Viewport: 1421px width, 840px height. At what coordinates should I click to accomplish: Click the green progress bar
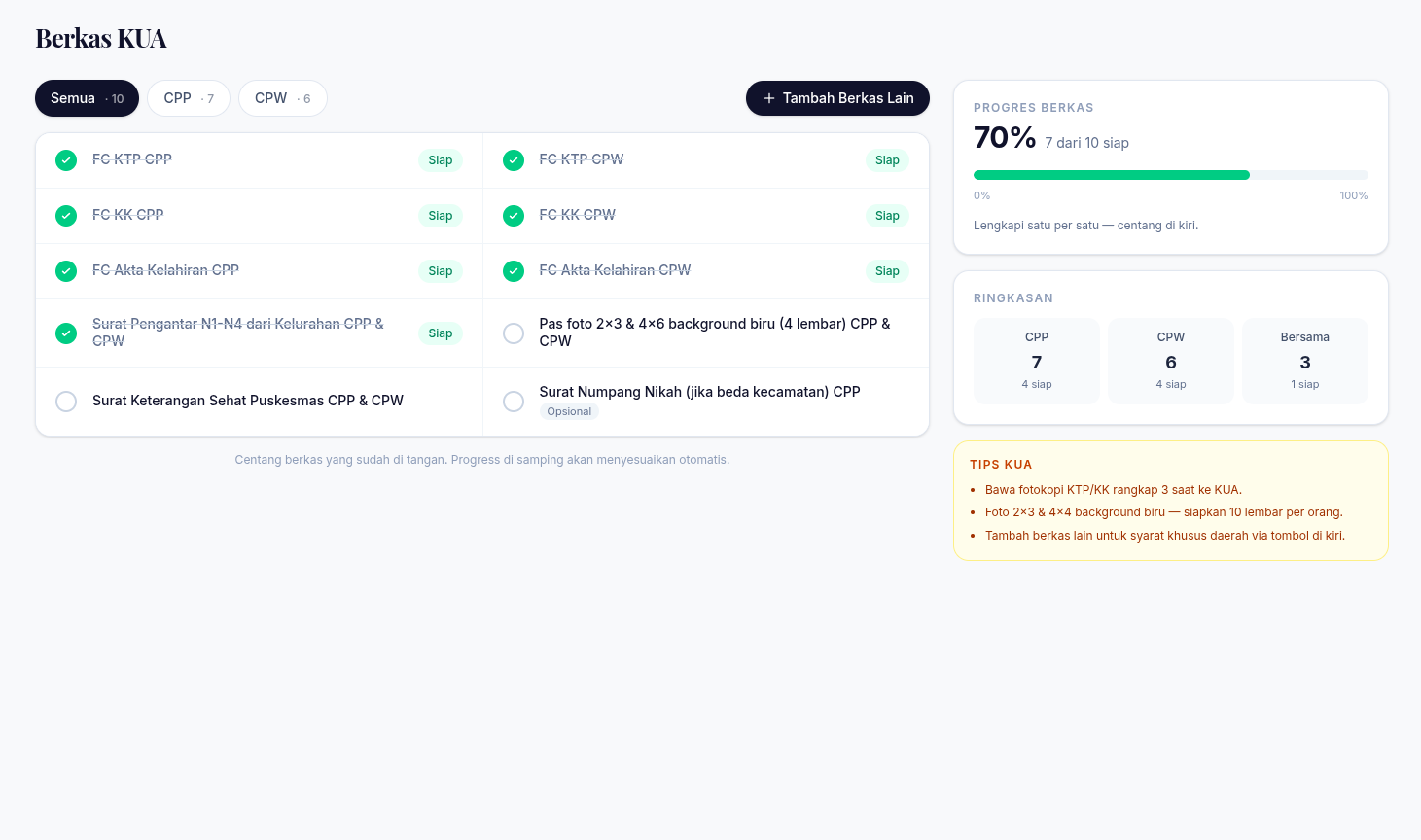pyautogui.click(x=1112, y=175)
